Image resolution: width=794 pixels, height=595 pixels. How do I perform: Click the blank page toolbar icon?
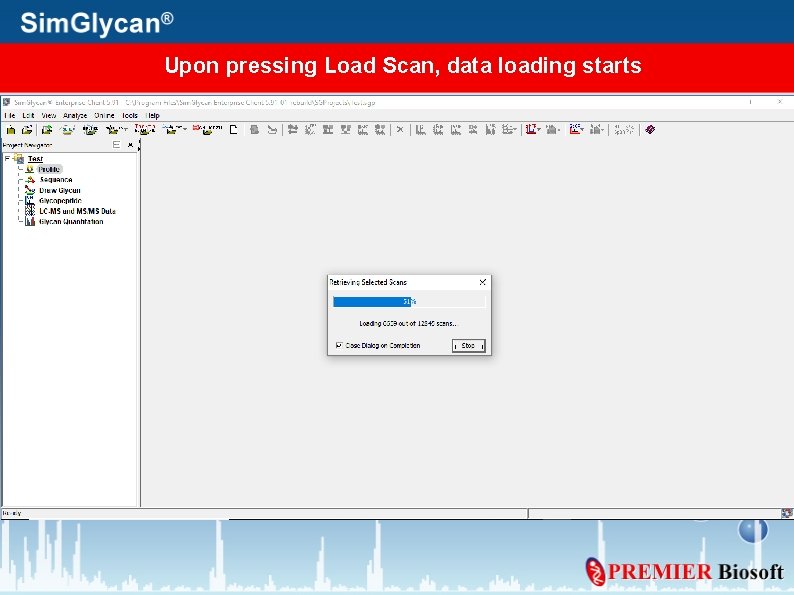pyautogui.click(x=233, y=130)
